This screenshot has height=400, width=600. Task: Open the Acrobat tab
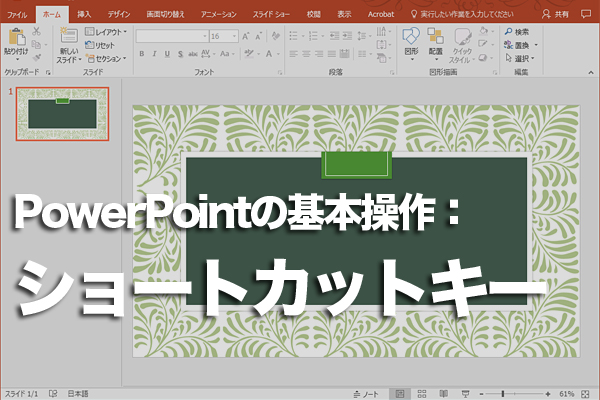pyautogui.click(x=380, y=15)
